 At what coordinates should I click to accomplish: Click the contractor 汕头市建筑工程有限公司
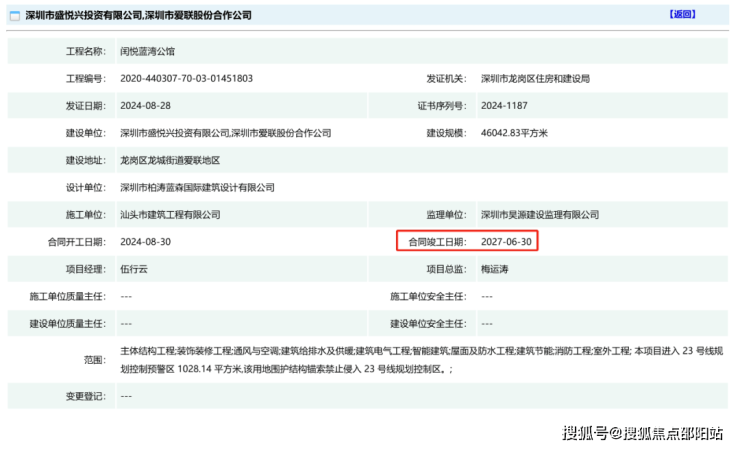170,214
